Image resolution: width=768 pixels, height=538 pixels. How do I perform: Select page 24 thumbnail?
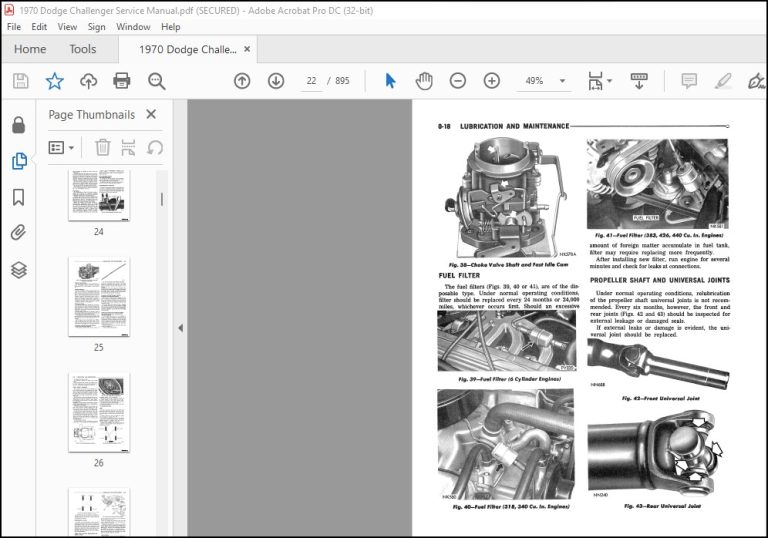99,195
